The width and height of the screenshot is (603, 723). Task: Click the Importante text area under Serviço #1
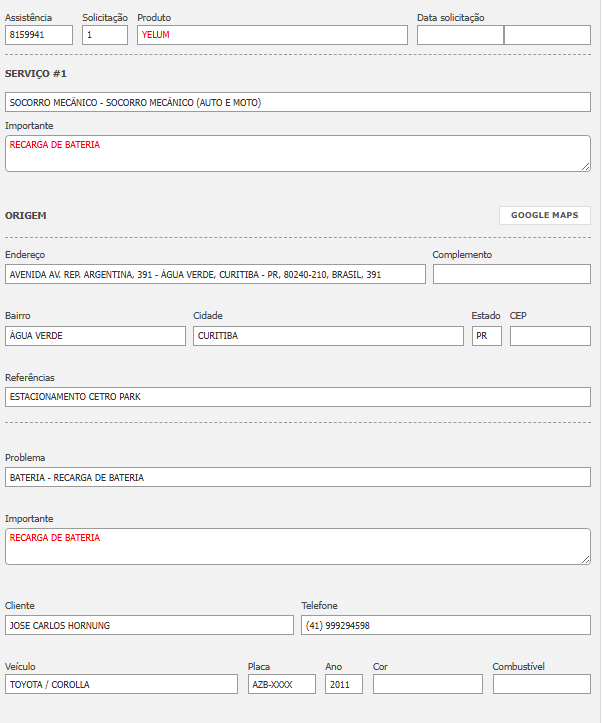[297, 153]
